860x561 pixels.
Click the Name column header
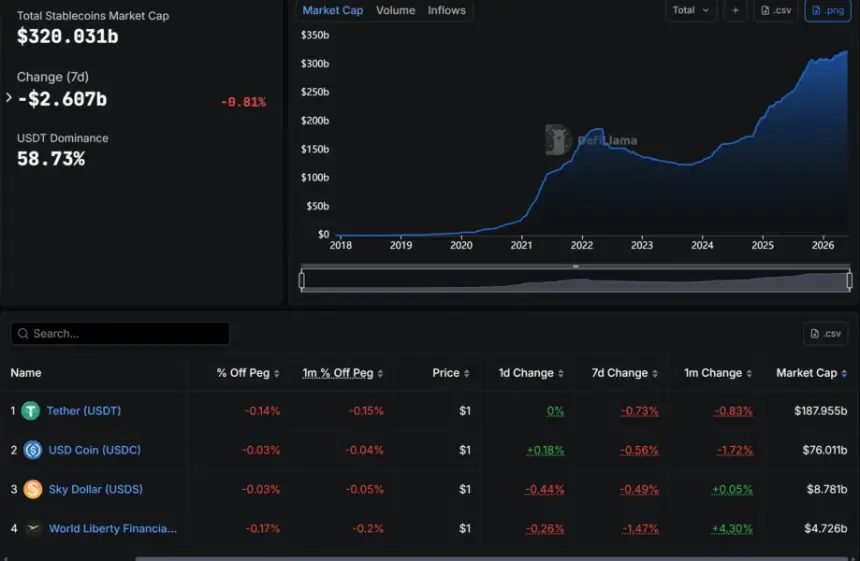[x=26, y=373]
